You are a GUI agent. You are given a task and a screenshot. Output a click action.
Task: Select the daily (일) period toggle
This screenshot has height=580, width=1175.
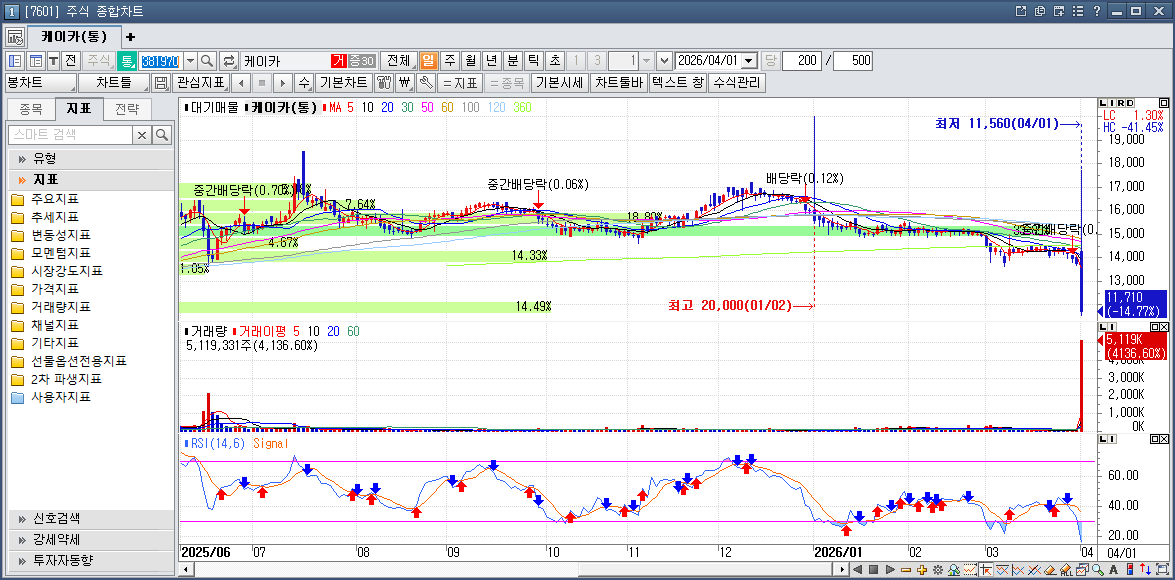(x=428, y=61)
